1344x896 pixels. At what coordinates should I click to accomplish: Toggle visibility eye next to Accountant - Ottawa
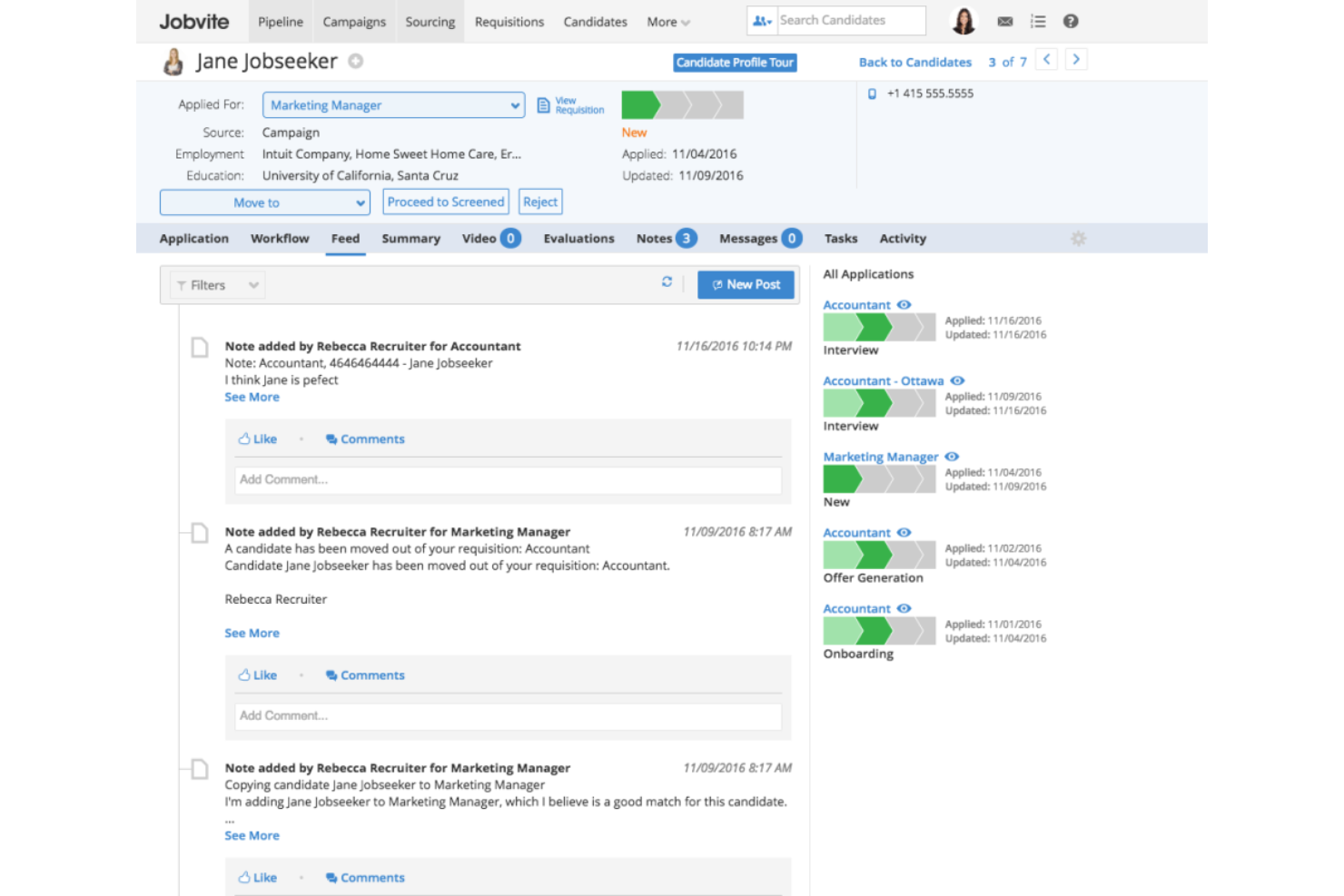957,380
